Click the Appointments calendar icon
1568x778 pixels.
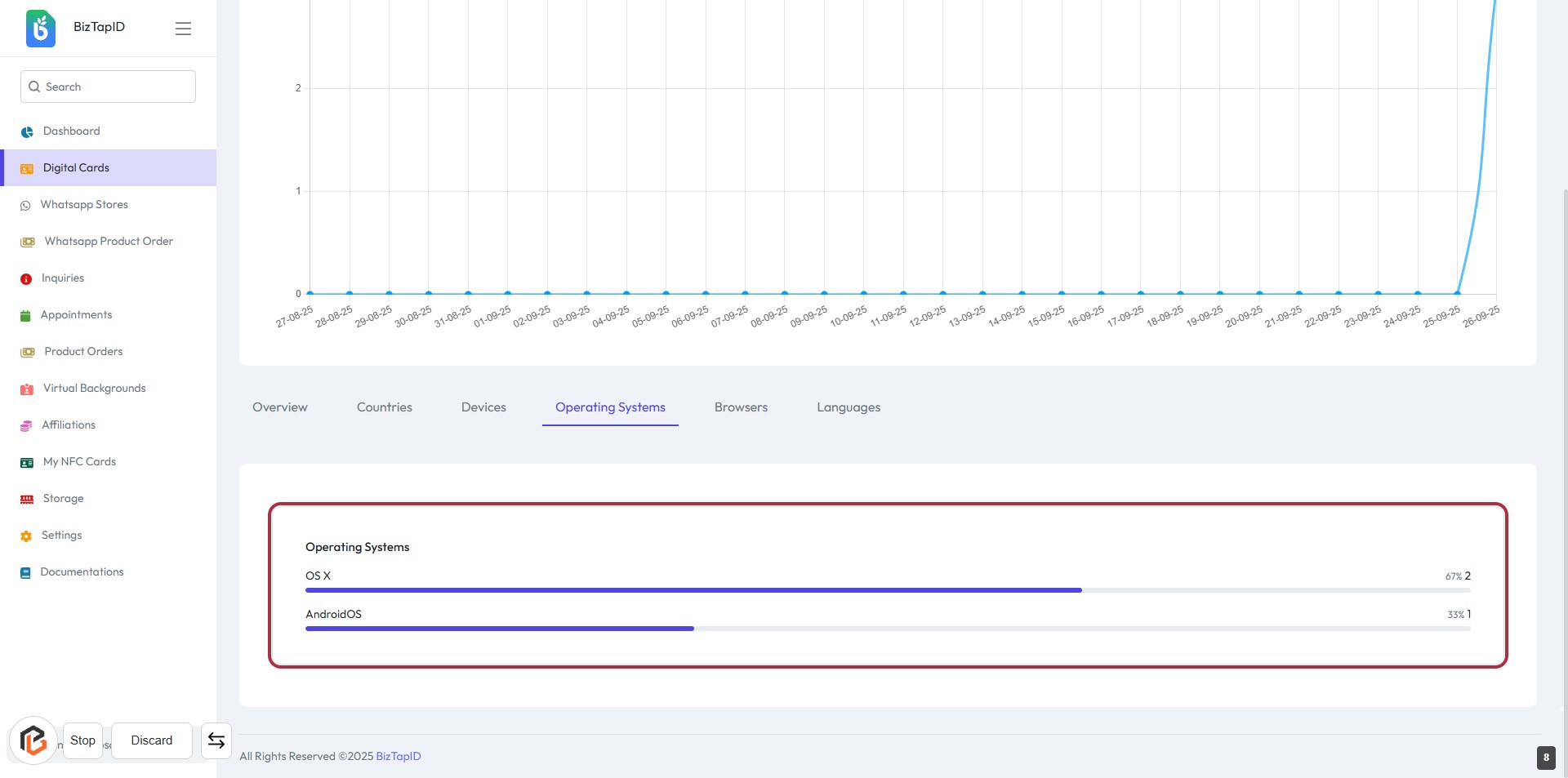pos(25,316)
